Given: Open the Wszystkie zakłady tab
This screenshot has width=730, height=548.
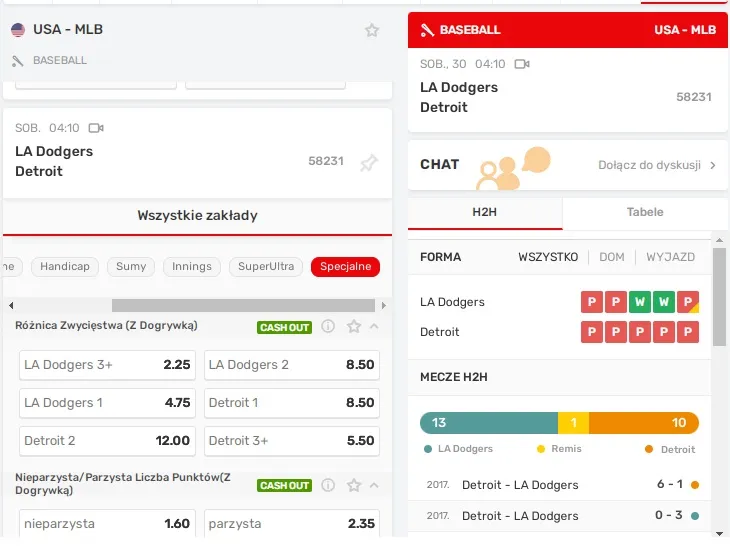Looking at the screenshot, I should [197, 216].
